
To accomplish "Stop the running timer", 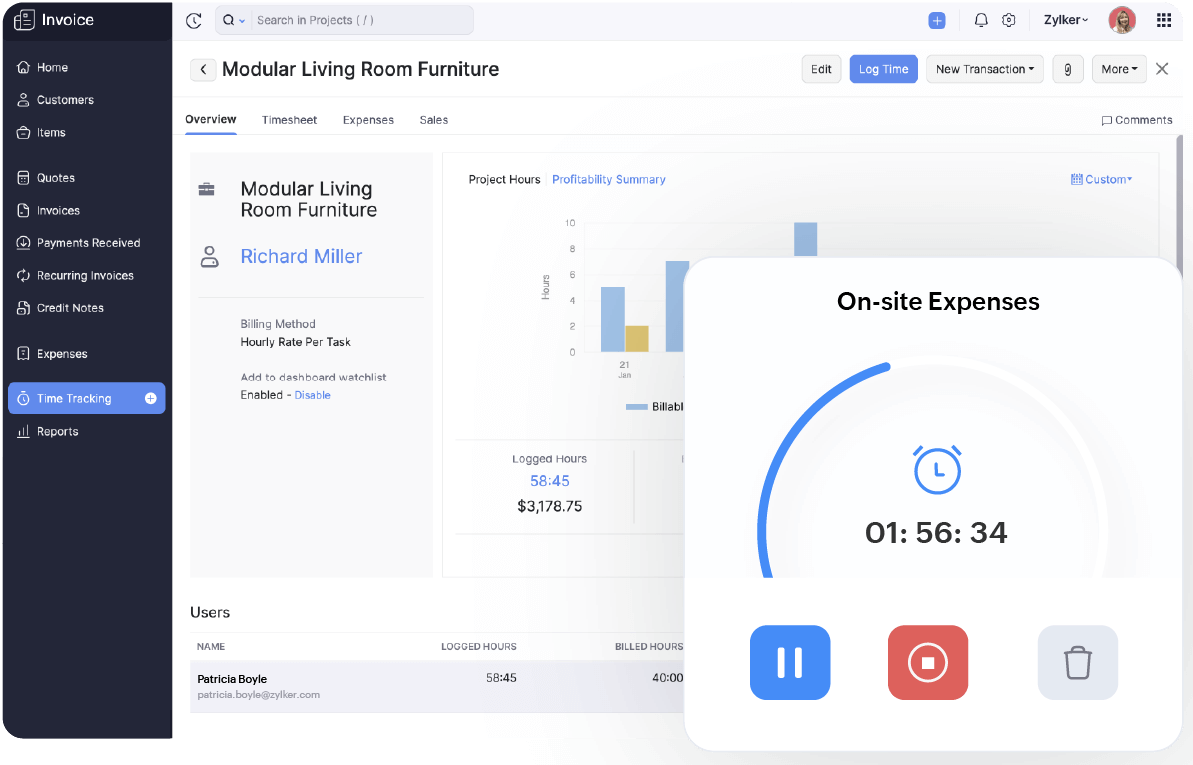I will point(928,662).
